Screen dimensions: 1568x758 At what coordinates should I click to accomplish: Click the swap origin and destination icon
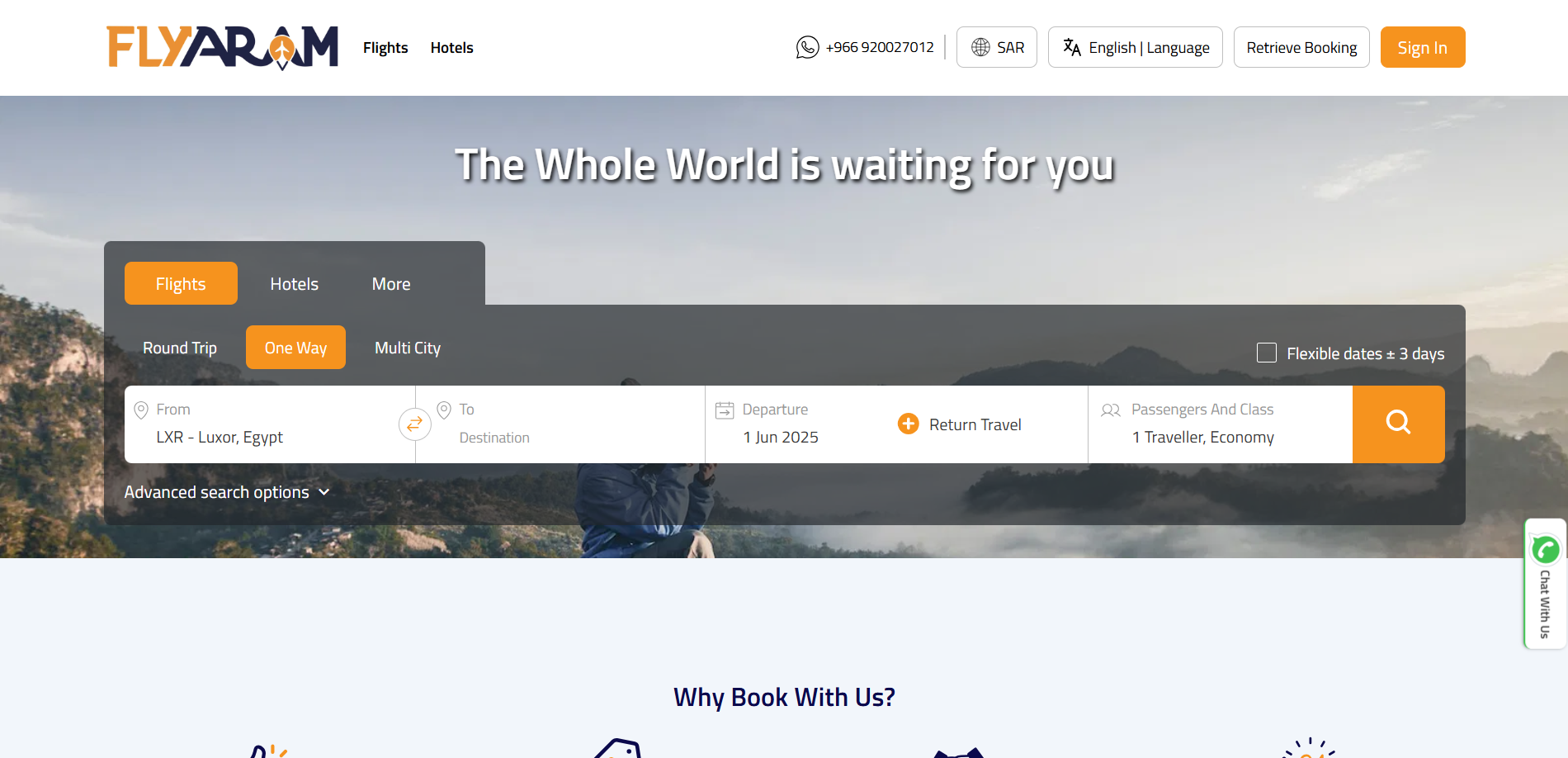[x=414, y=424]
